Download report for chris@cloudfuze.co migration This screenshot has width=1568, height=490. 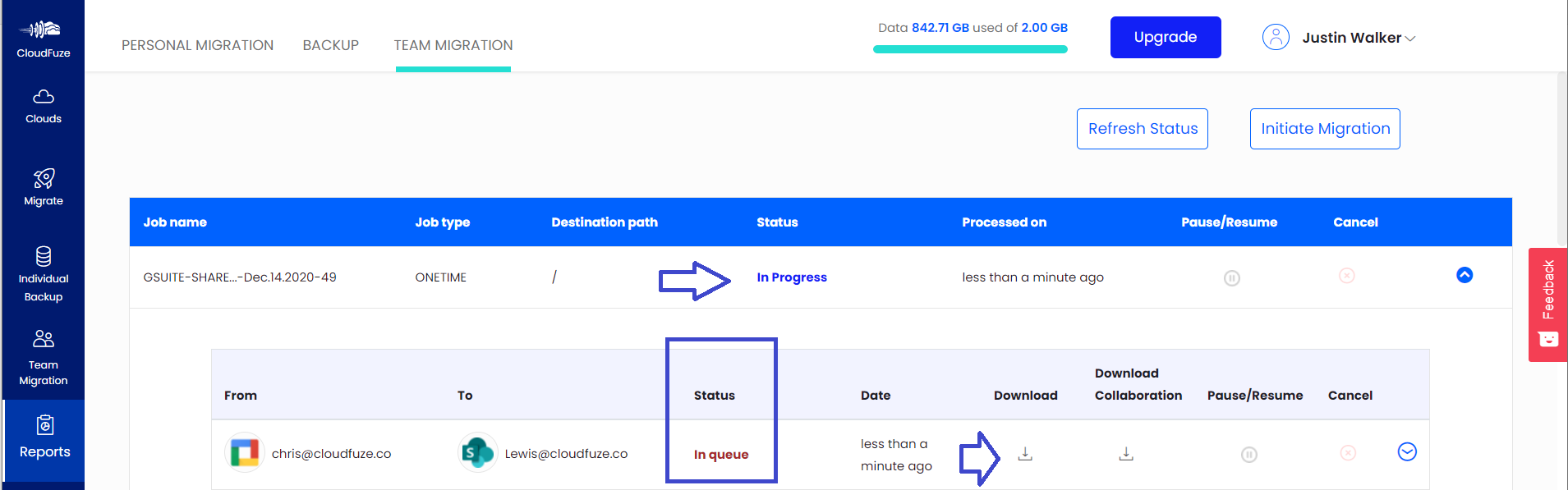click(x=1025, y=454)
